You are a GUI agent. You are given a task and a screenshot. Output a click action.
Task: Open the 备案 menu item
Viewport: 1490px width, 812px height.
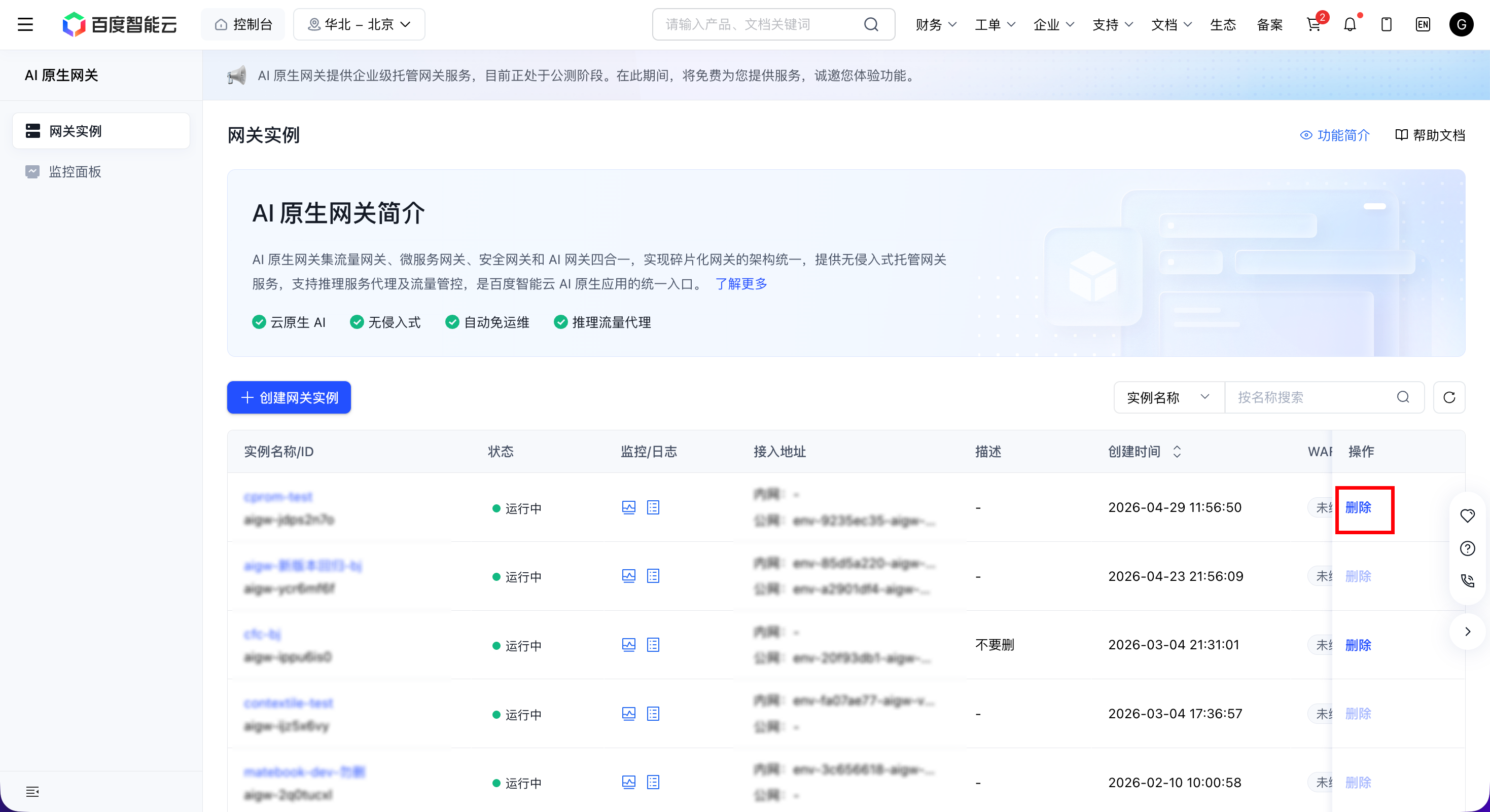(x=1269, y=24)
